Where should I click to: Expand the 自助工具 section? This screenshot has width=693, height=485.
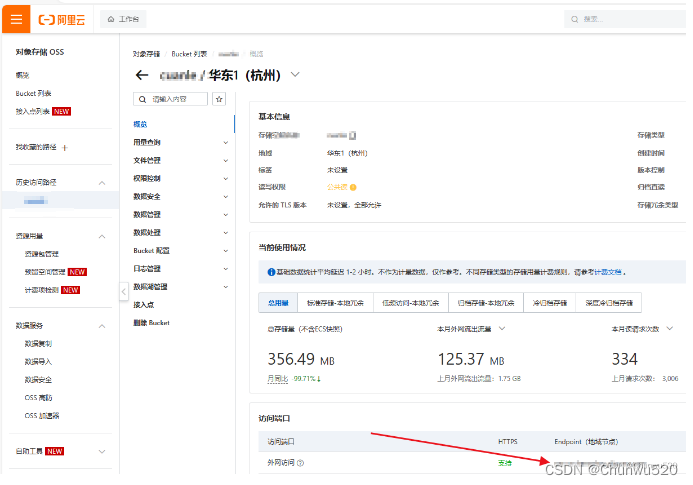[102, 451]
